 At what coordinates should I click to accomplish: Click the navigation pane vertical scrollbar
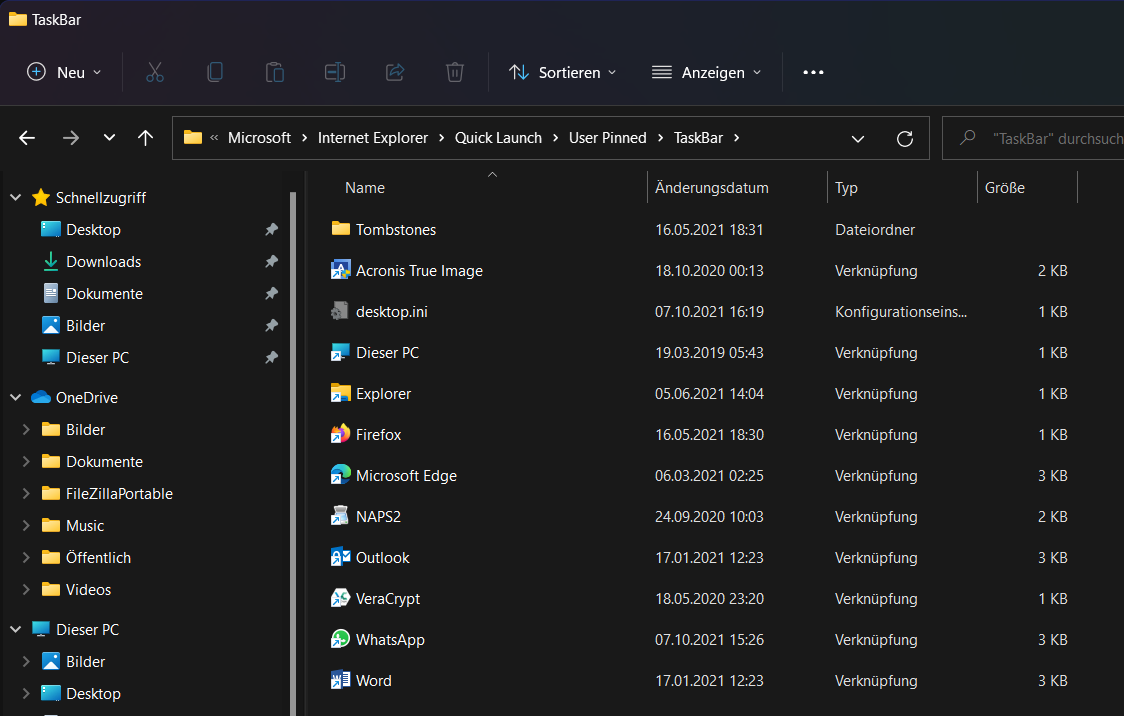pos(292,452)
